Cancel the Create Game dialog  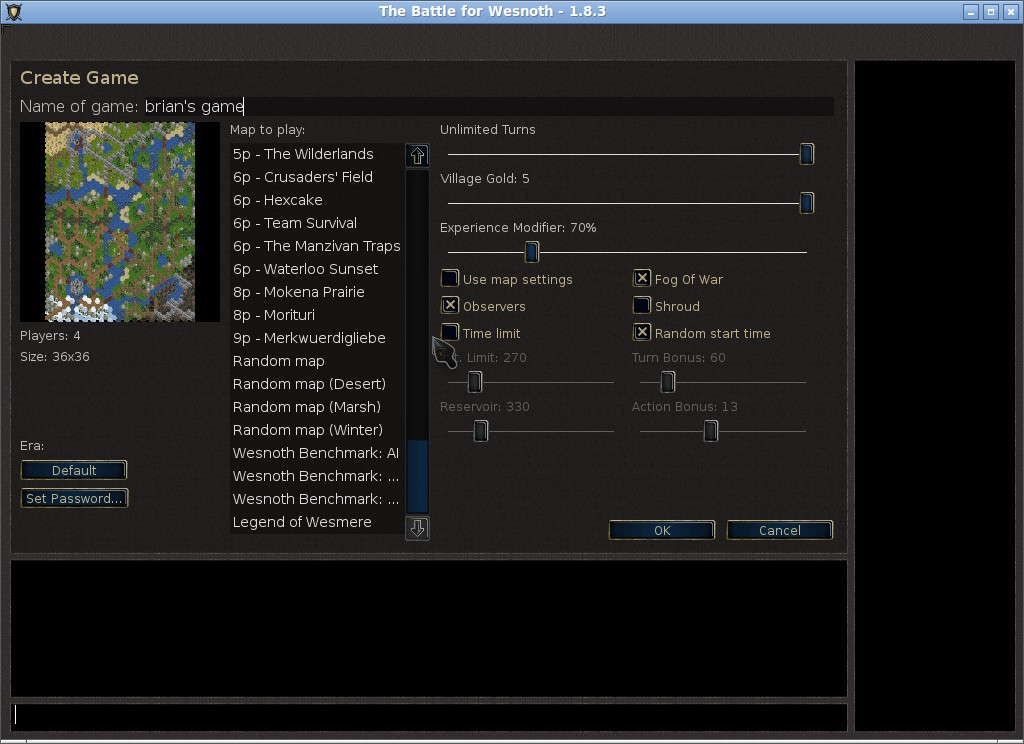coord(780,530)
